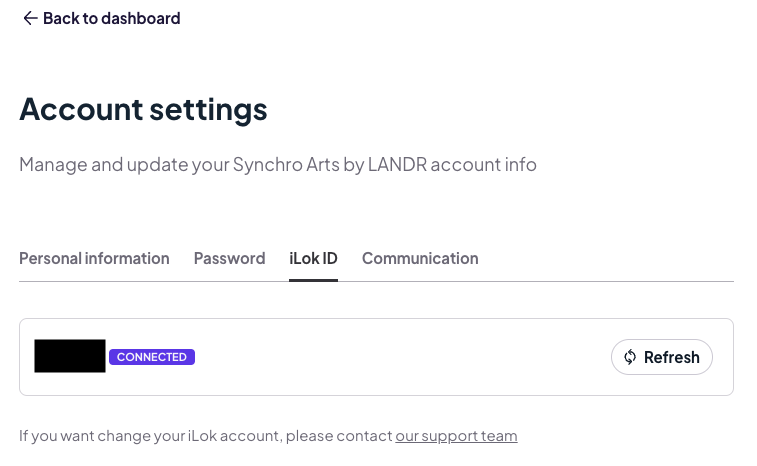Viewport: 757px width, 466px height.
Task: Open the 'our support team' link
Action: (456, 436)
